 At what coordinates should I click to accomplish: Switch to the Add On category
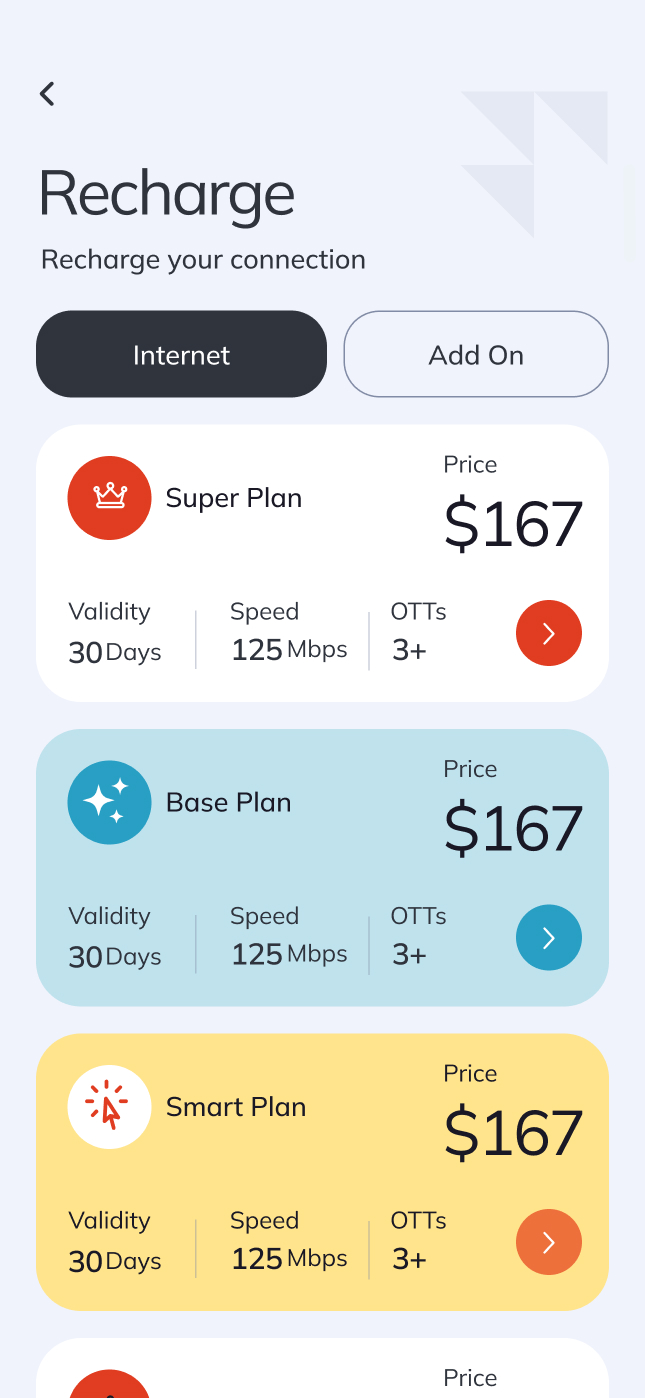click(476, 354)
